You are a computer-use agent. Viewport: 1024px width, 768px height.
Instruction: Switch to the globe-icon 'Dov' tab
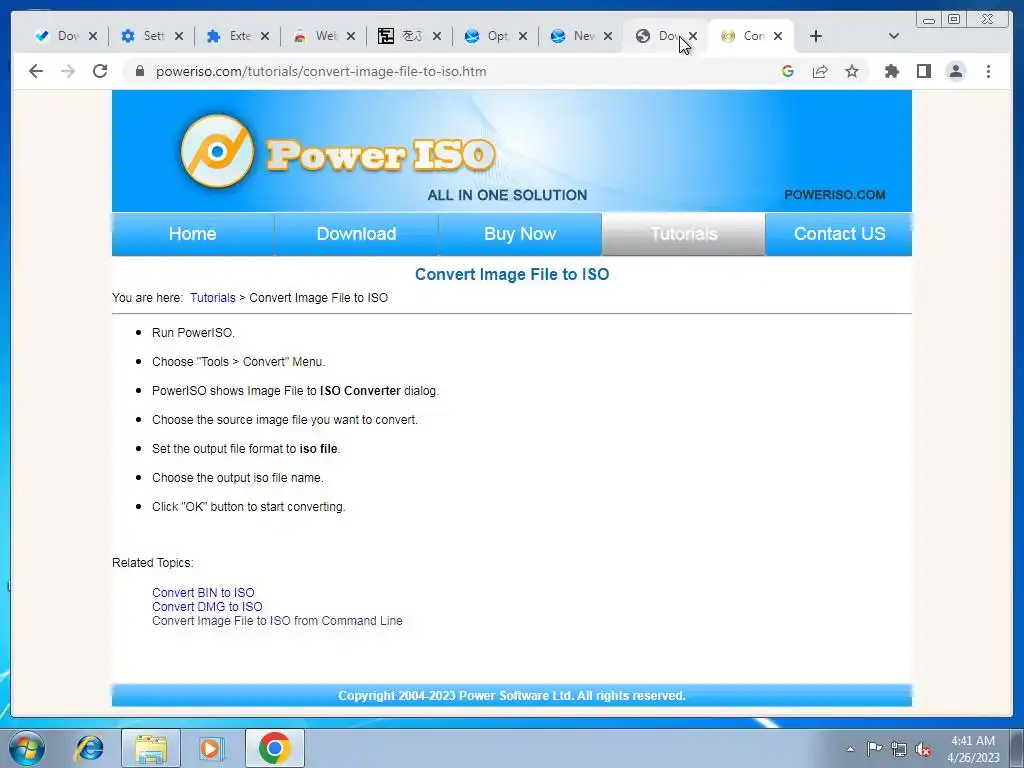[x=658, y=36]
